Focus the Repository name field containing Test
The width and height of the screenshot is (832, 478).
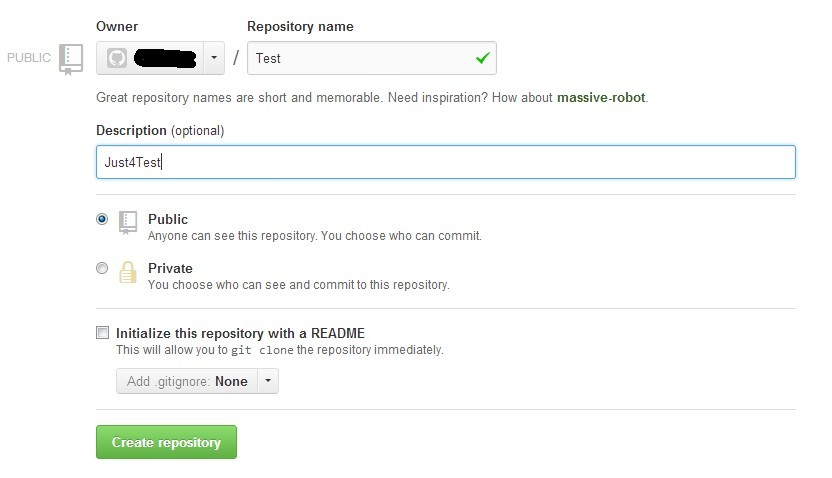tap(371, 58)
